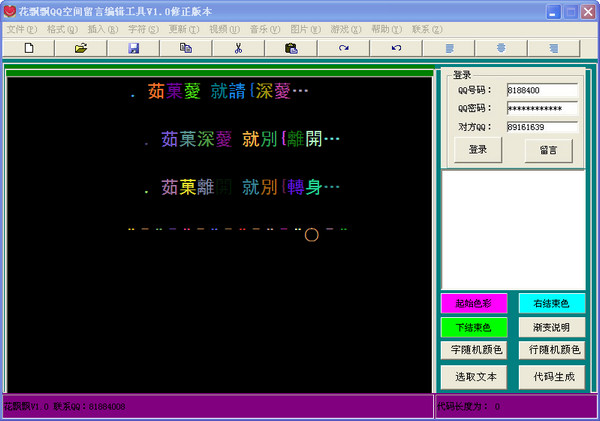
Task: Click into the QQ号码 input field
Action: [x=542, y=90]
